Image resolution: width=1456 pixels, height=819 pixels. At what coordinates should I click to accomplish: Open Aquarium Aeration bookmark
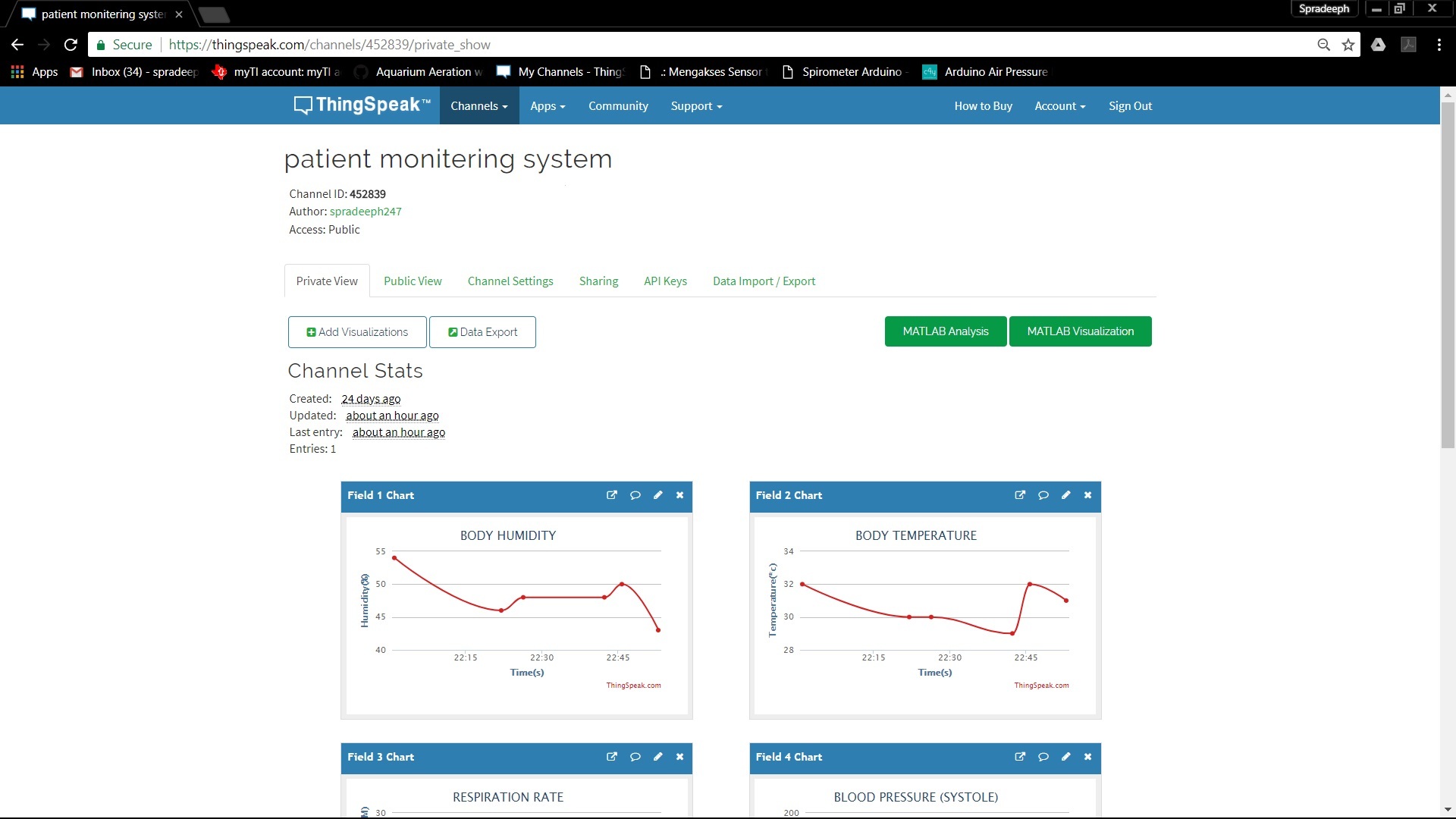pyautogui.click(x=419, y=72)
